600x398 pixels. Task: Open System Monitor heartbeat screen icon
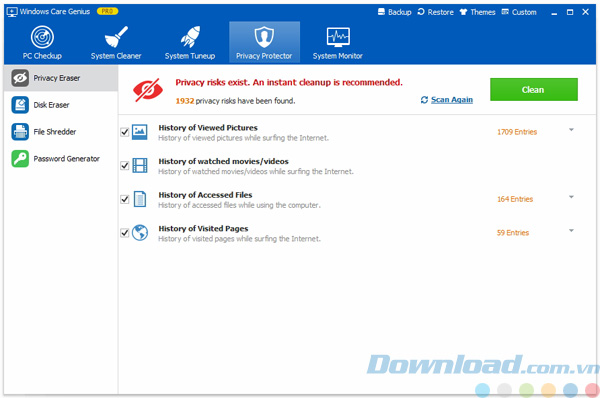coord(338,37)
